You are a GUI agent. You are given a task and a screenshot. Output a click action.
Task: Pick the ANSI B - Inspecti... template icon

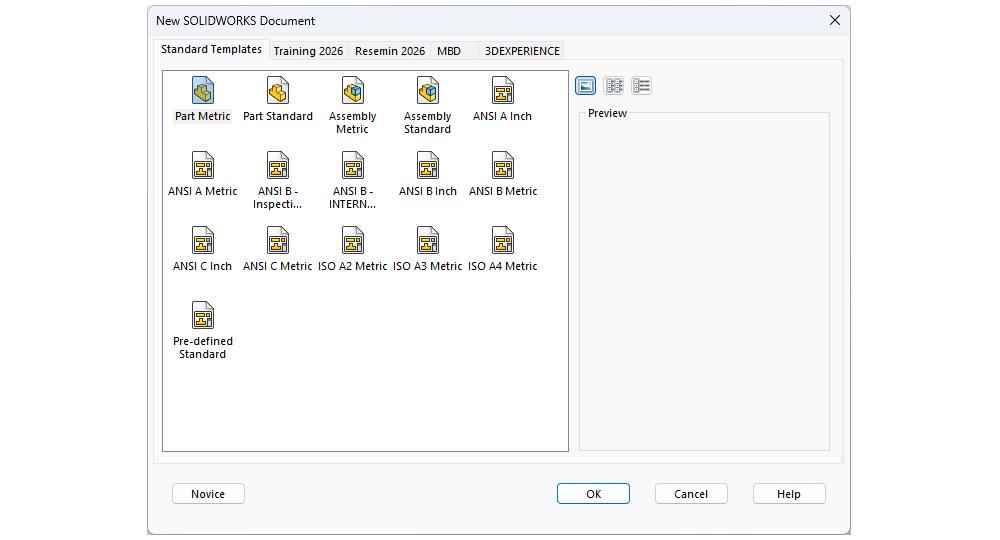pos(278,166)
